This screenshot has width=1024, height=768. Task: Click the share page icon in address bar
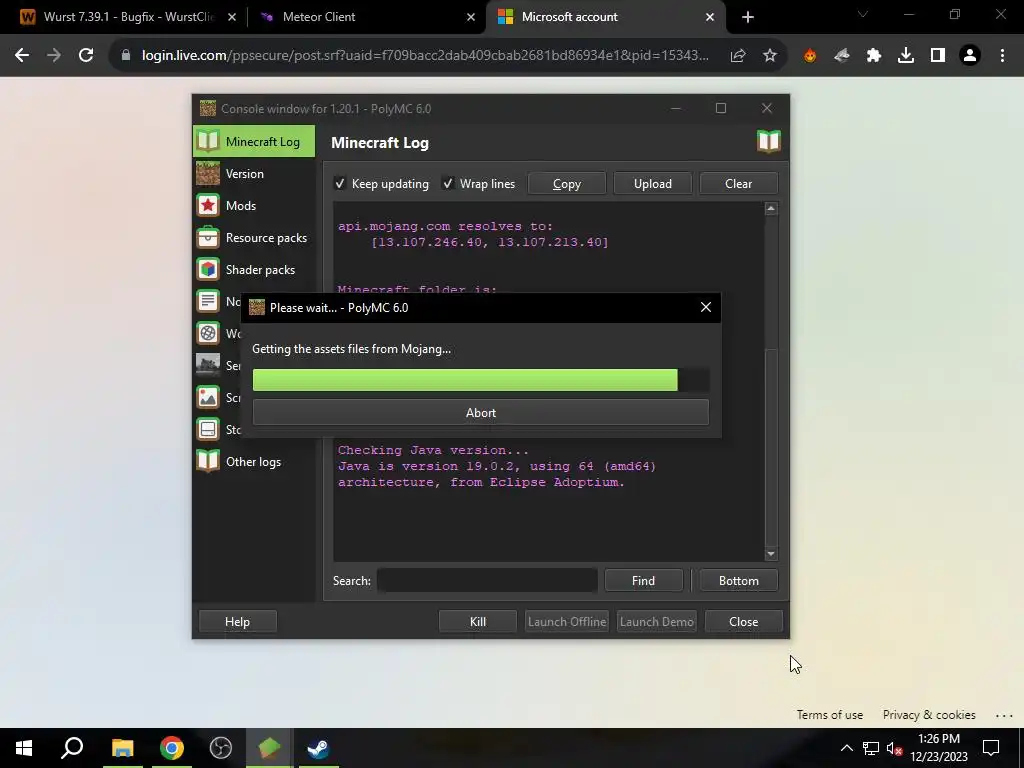click(x=738, y=56)
